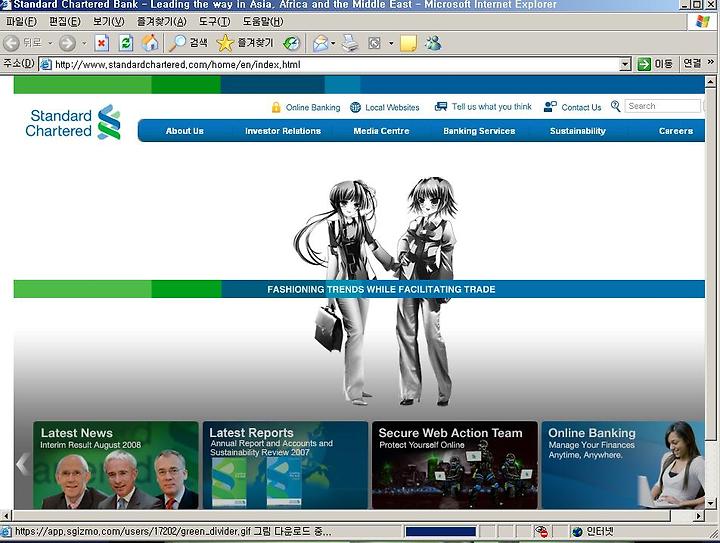Click horizontal scrollbar right arrow
720x543 pixels.
[698, 515]
